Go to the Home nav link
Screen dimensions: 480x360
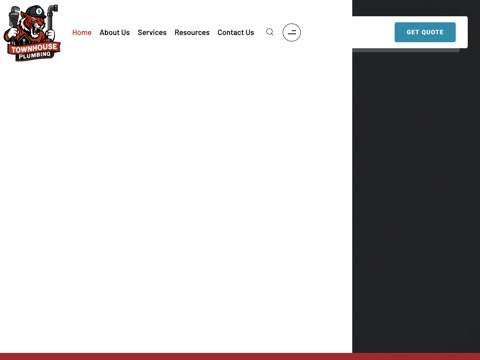click(x=82, y=32)
